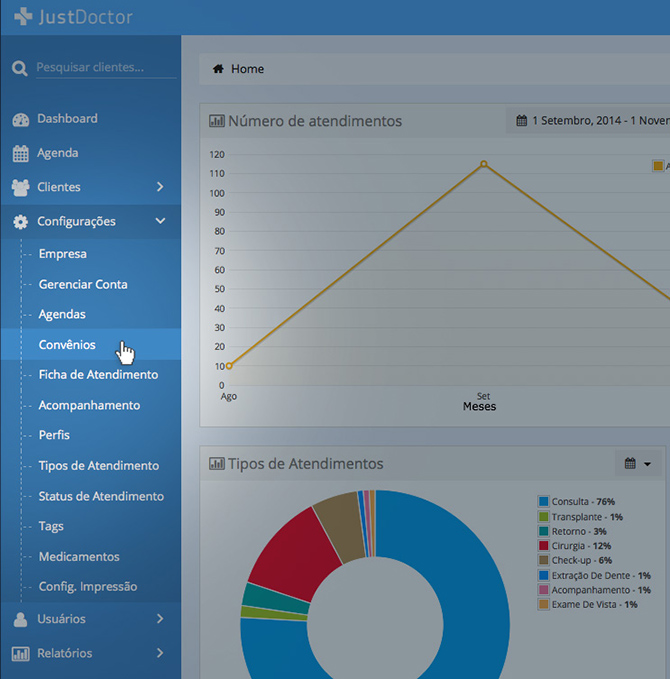Click the Transplante green legend swatch
Viewport: 670px width, 679px height.
(544, 517)
